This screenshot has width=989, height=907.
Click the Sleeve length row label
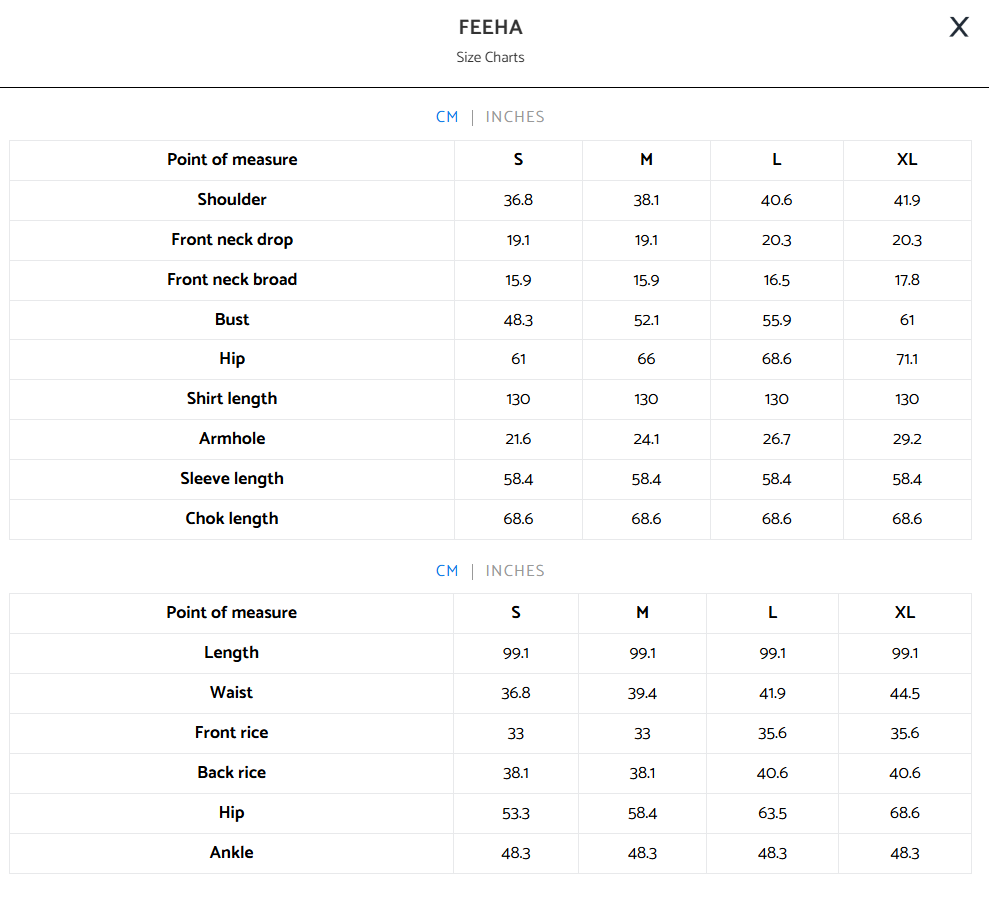[x=232, y=479]
